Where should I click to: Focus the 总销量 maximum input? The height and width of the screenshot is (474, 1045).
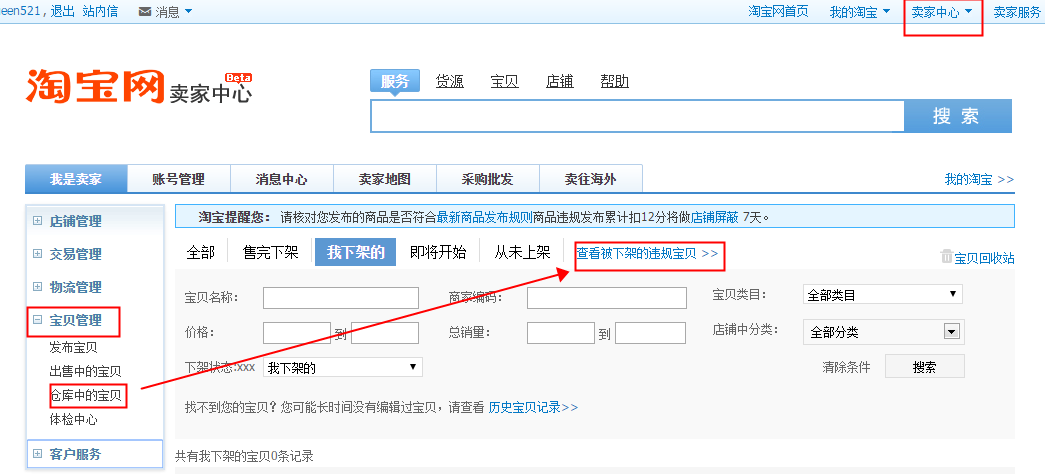pyautogui.click(x=650, y=333)
